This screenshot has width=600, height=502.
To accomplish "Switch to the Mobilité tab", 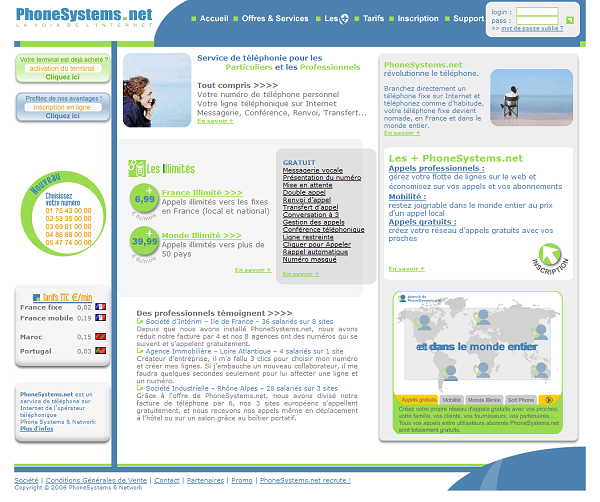I will 451,399.
